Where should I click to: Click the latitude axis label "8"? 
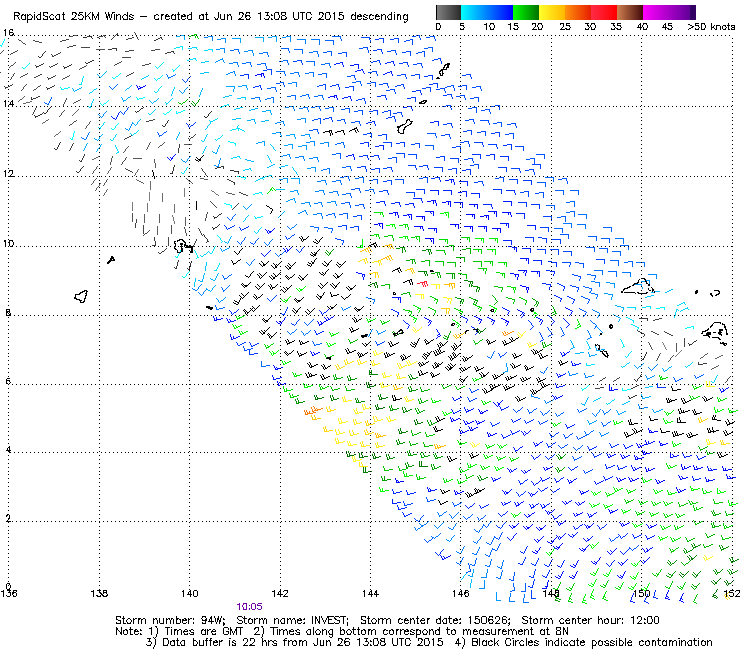coord(8,312)
